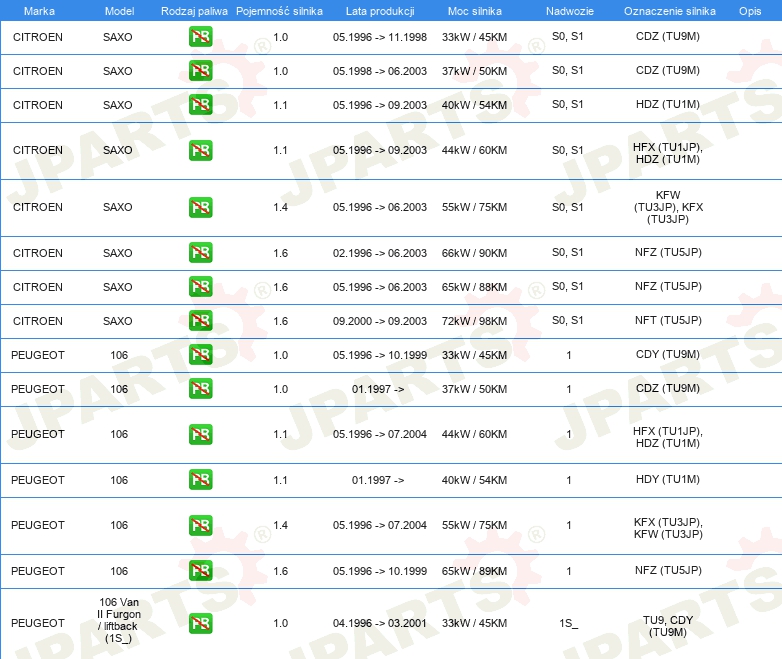Image resolution: width=782 pixels, height=659 pixels.
Task: Click fuel icon in Saxo 37kW / 50KM row
Action: click(200, 71)
